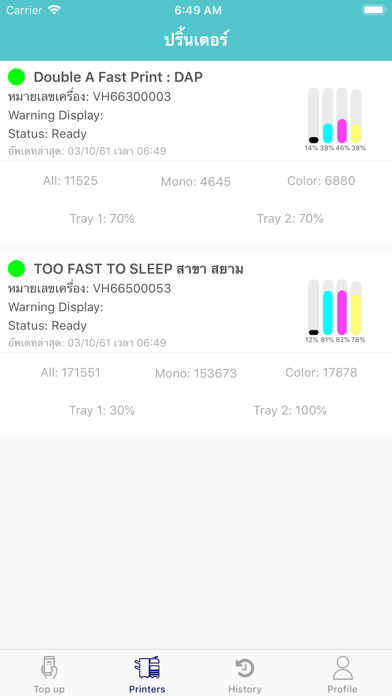This screenshot has width=392, height=696.
Task: Tap serial number VH66300003
Action: click(x=132, y=97)
